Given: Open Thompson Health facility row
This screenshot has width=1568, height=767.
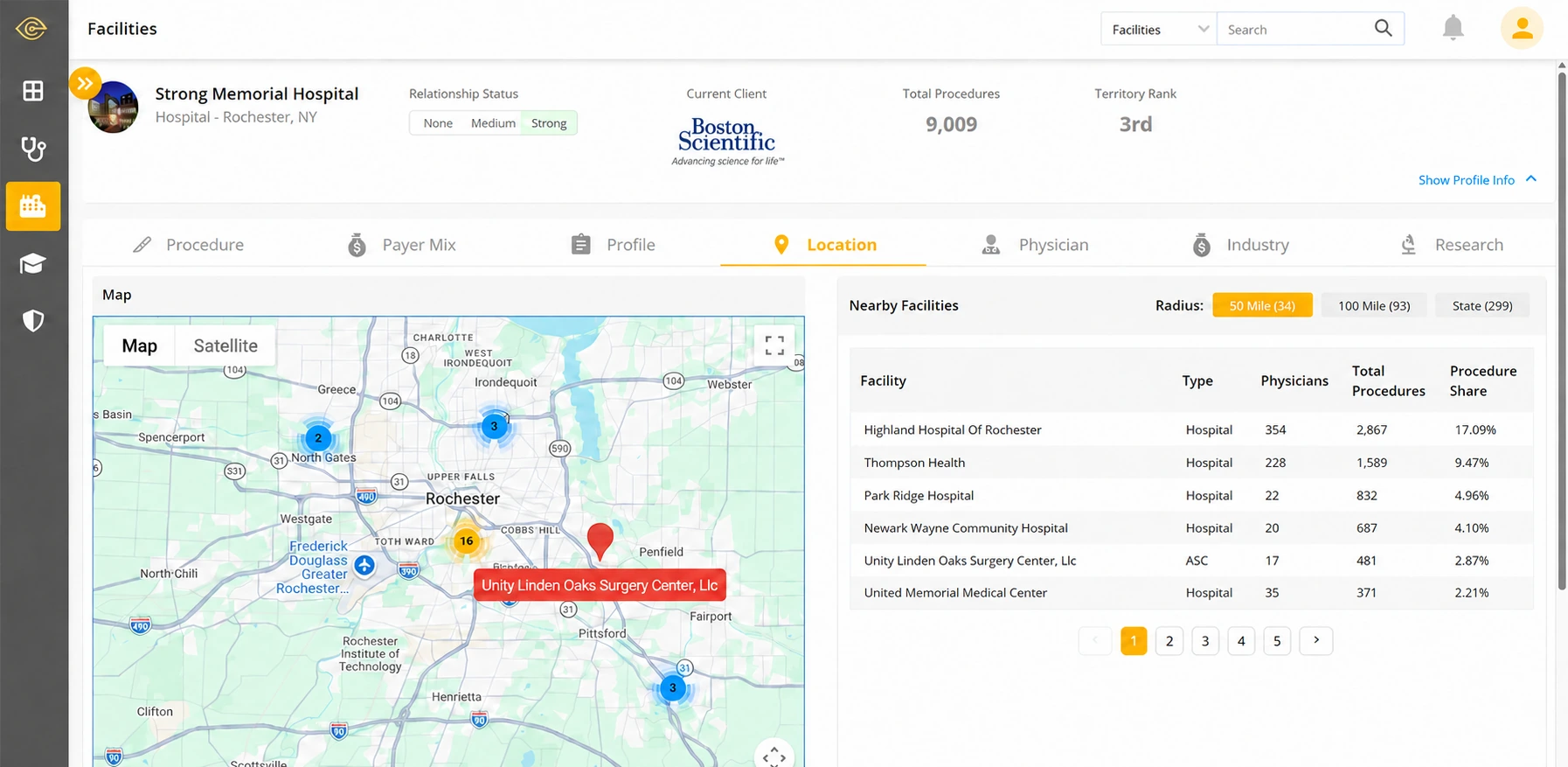Looking at the screenshot, I should (x=1191, y=463).
